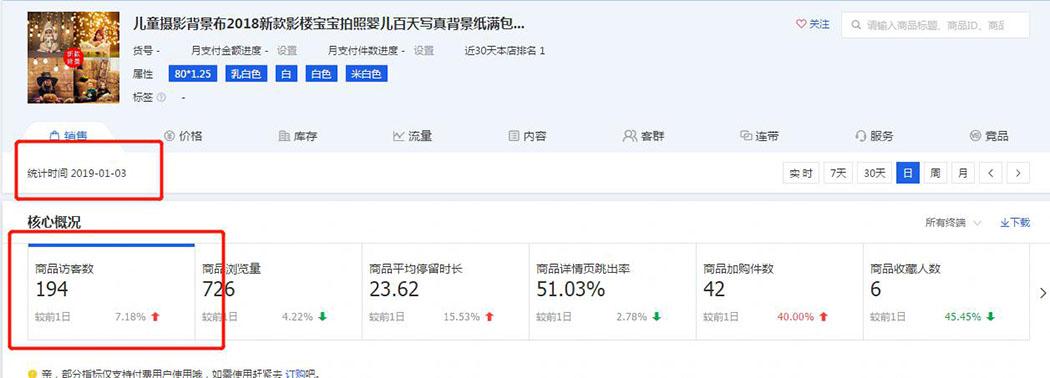Select the 商品访客数 metric card
The image size is (1050, 378).
(111, 292)
